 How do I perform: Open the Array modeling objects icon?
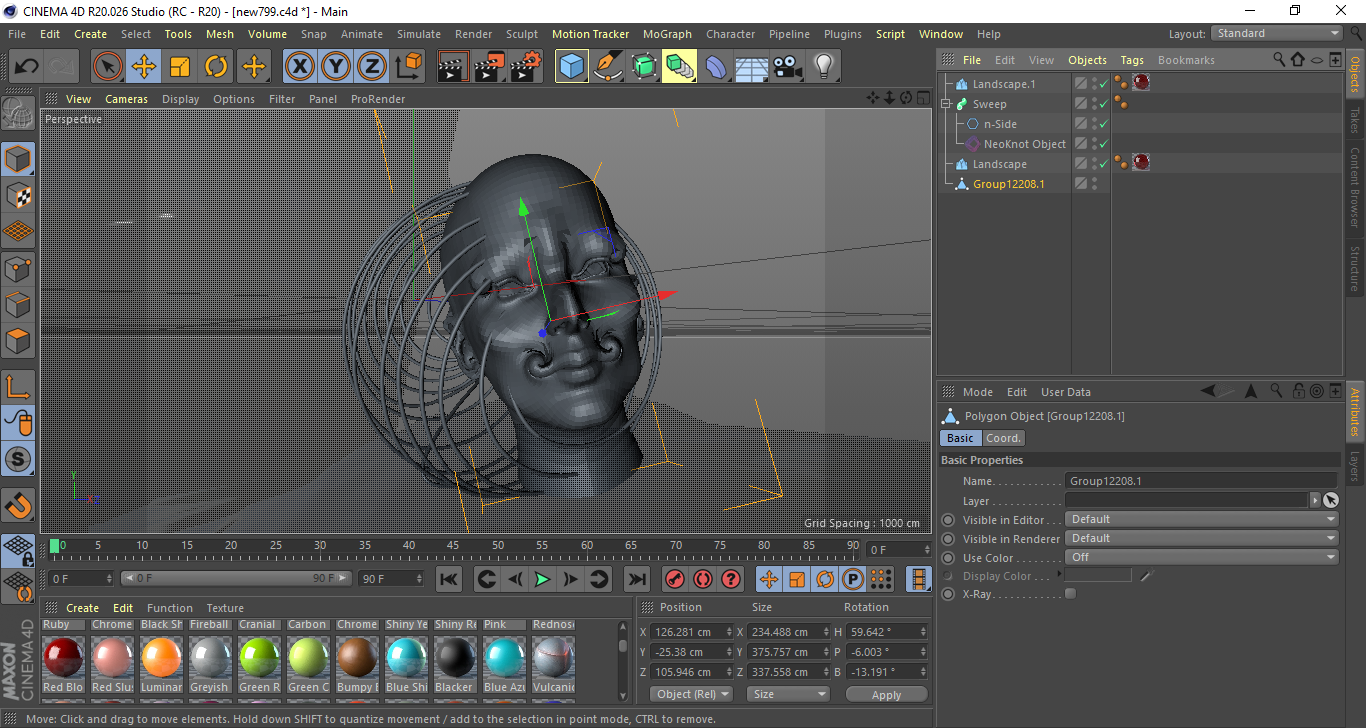680,67
